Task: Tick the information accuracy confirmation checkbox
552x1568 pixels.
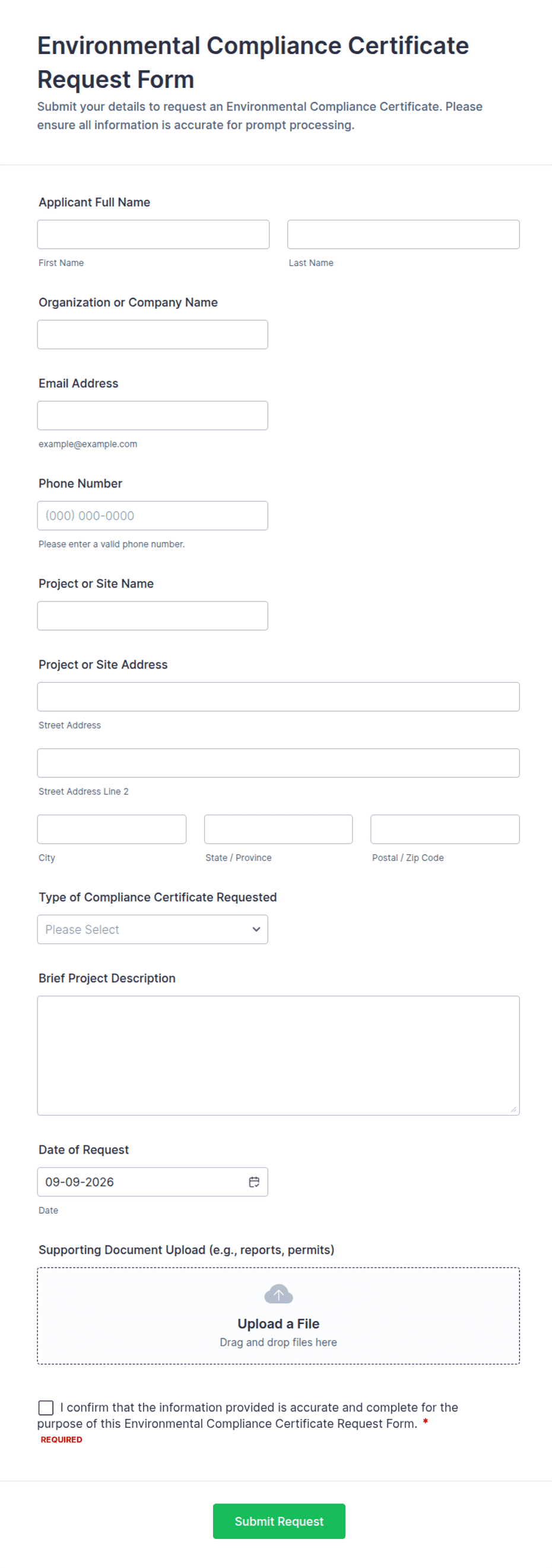Action: [x=46, y=1407]
